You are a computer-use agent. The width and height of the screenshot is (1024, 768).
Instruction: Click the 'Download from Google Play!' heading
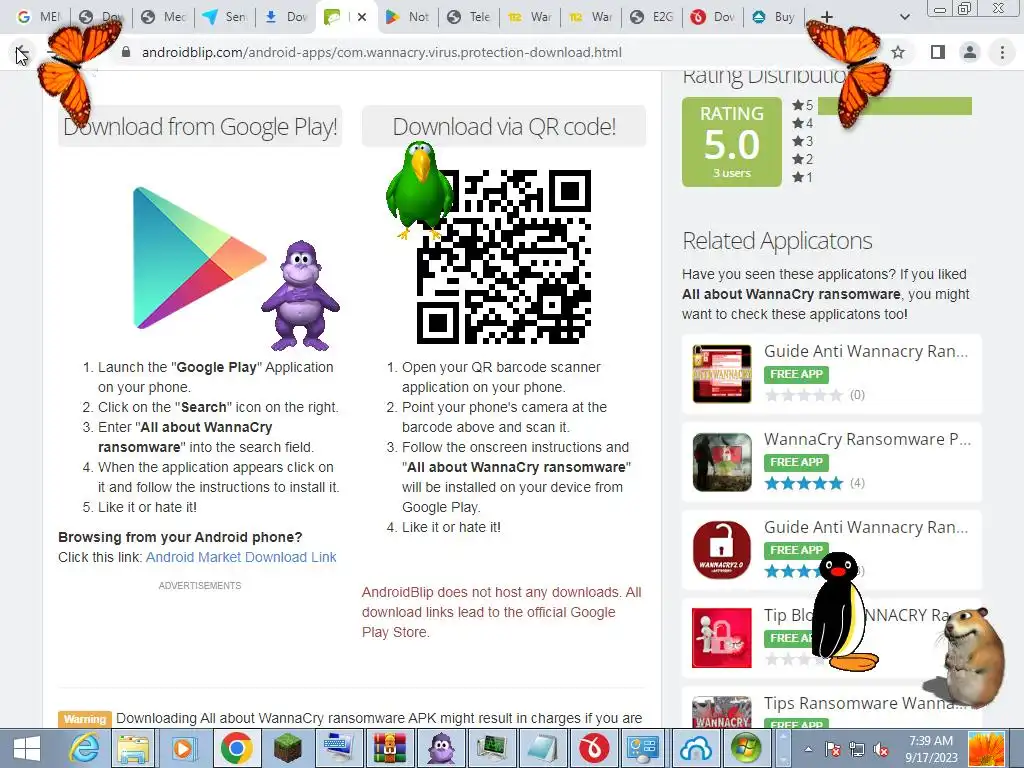pos(200,126)
